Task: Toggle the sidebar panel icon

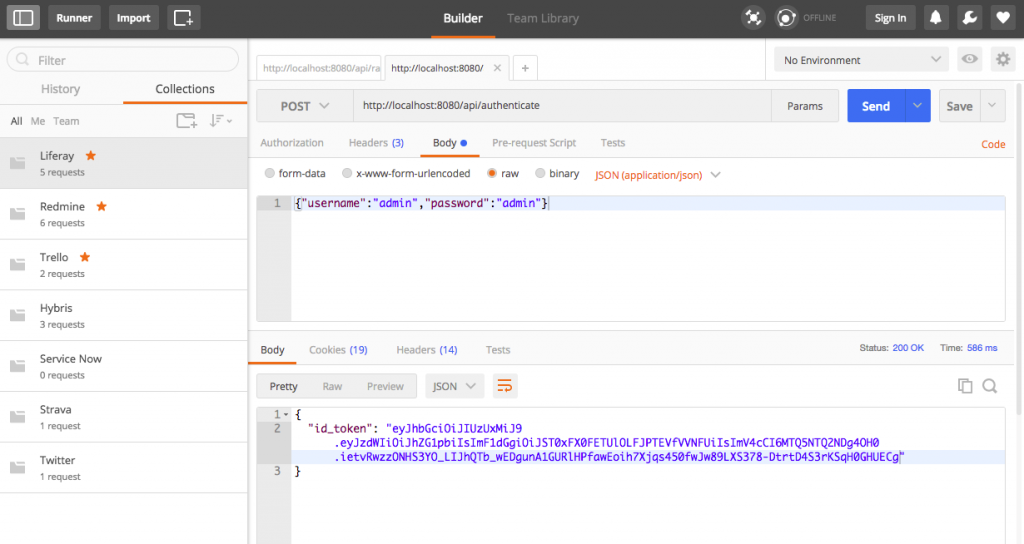Action: pos(24,18)
